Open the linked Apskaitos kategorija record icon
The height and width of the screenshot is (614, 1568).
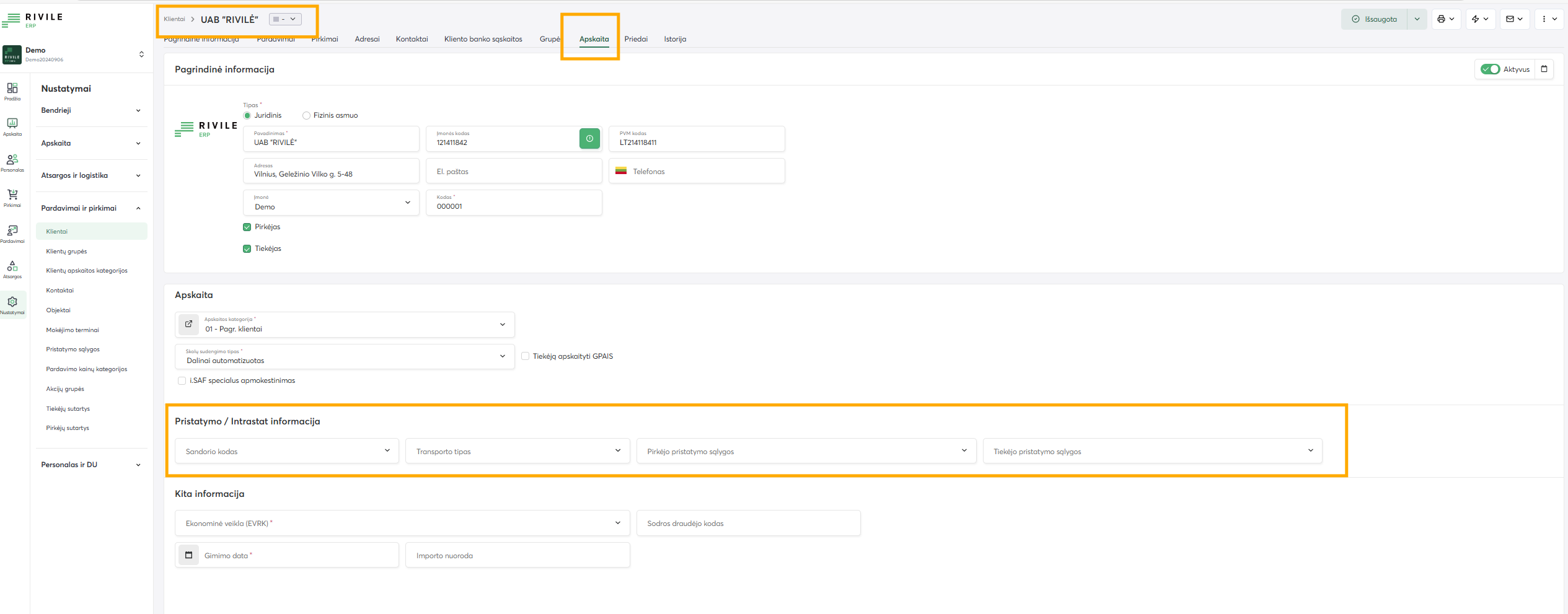pos(189,324)
